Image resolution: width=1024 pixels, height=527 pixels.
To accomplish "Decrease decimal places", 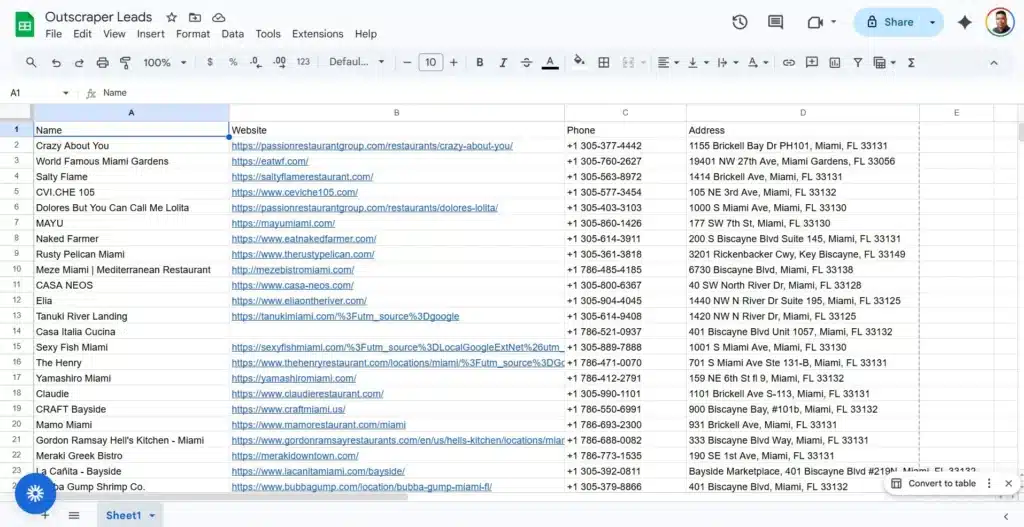I will (x=256, y=63).
